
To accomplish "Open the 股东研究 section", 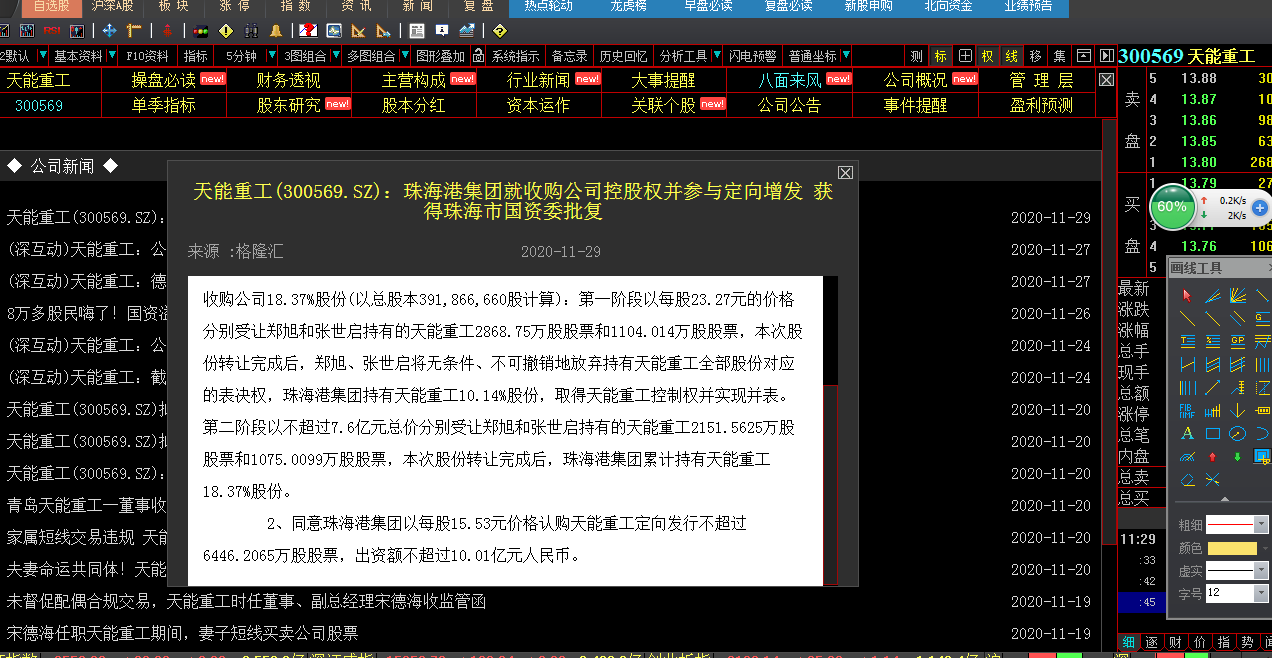I will click(x=289, y=105).
